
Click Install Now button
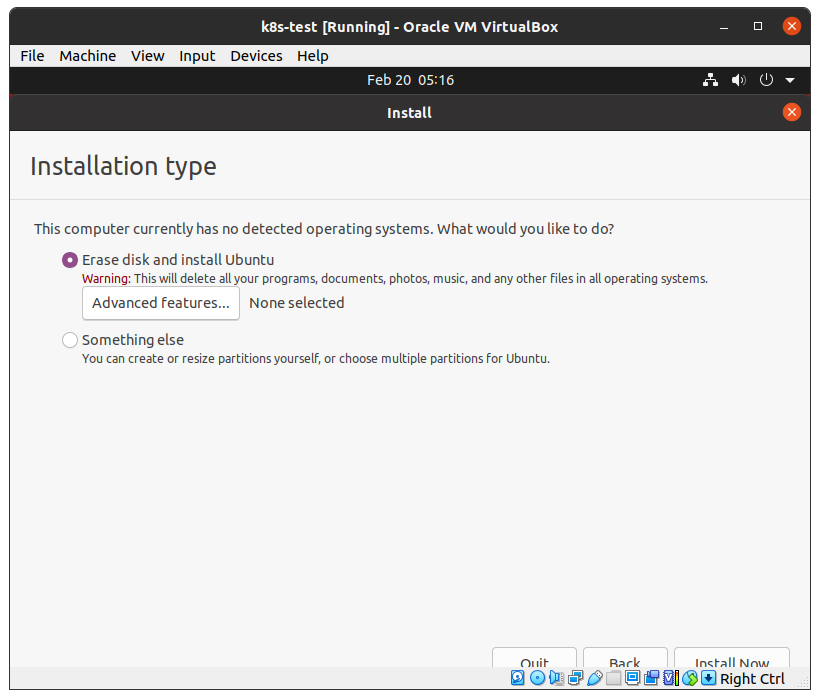coord(732,658)
